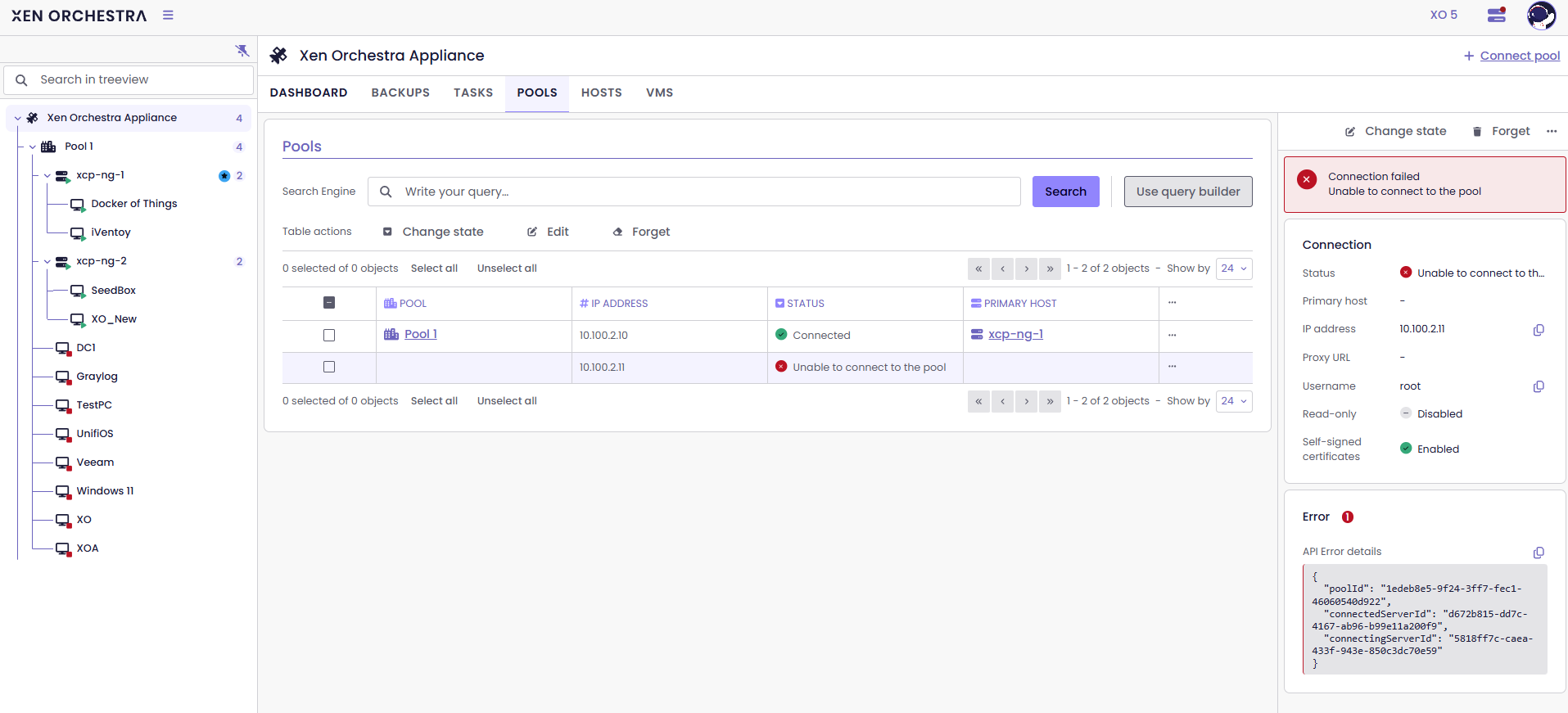Switch to the Hosts tab

602,93
